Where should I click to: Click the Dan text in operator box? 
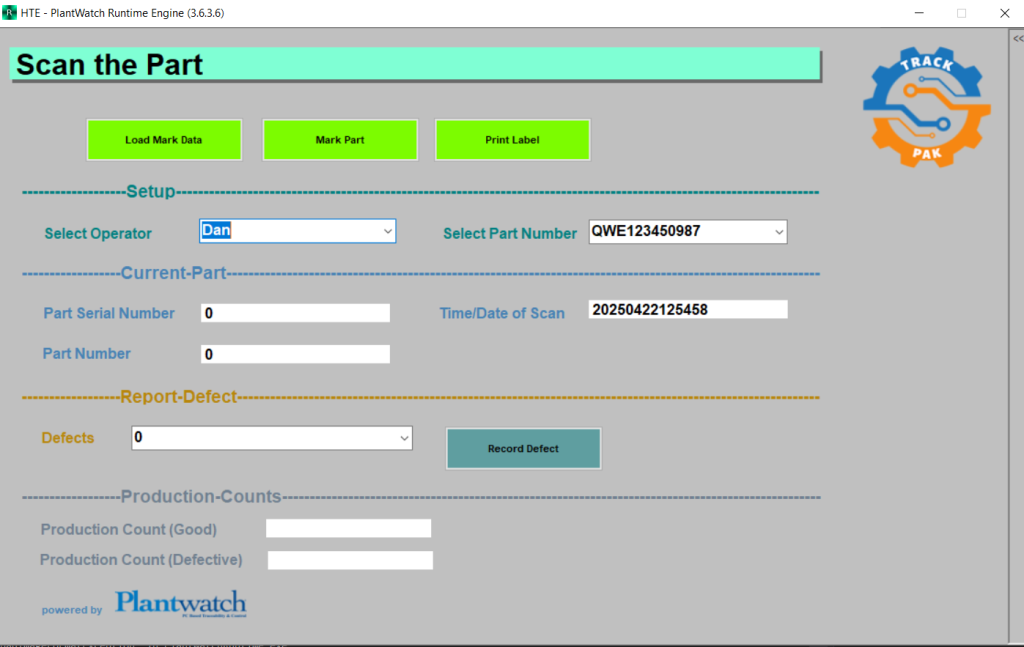point(216,230)
